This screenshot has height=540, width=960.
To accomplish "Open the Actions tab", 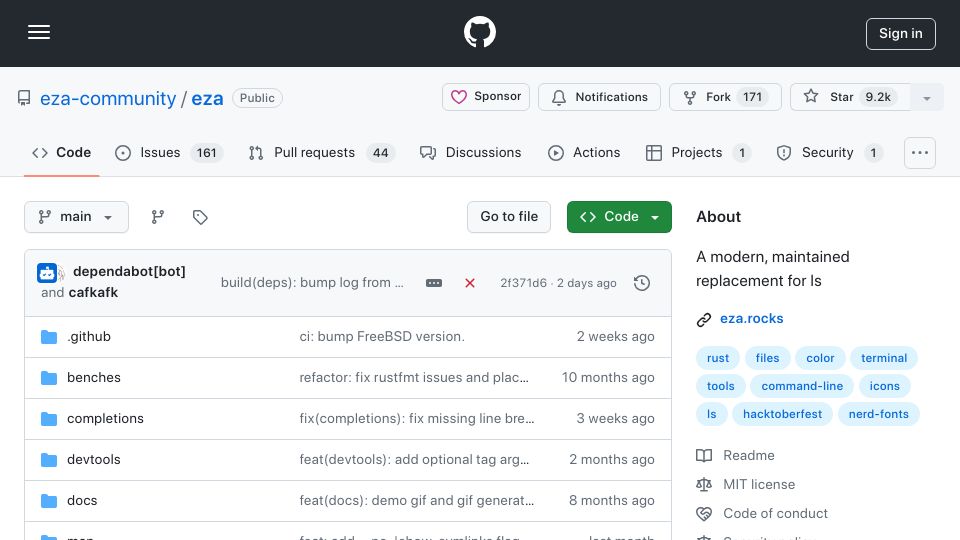I will tap(584, 152).
